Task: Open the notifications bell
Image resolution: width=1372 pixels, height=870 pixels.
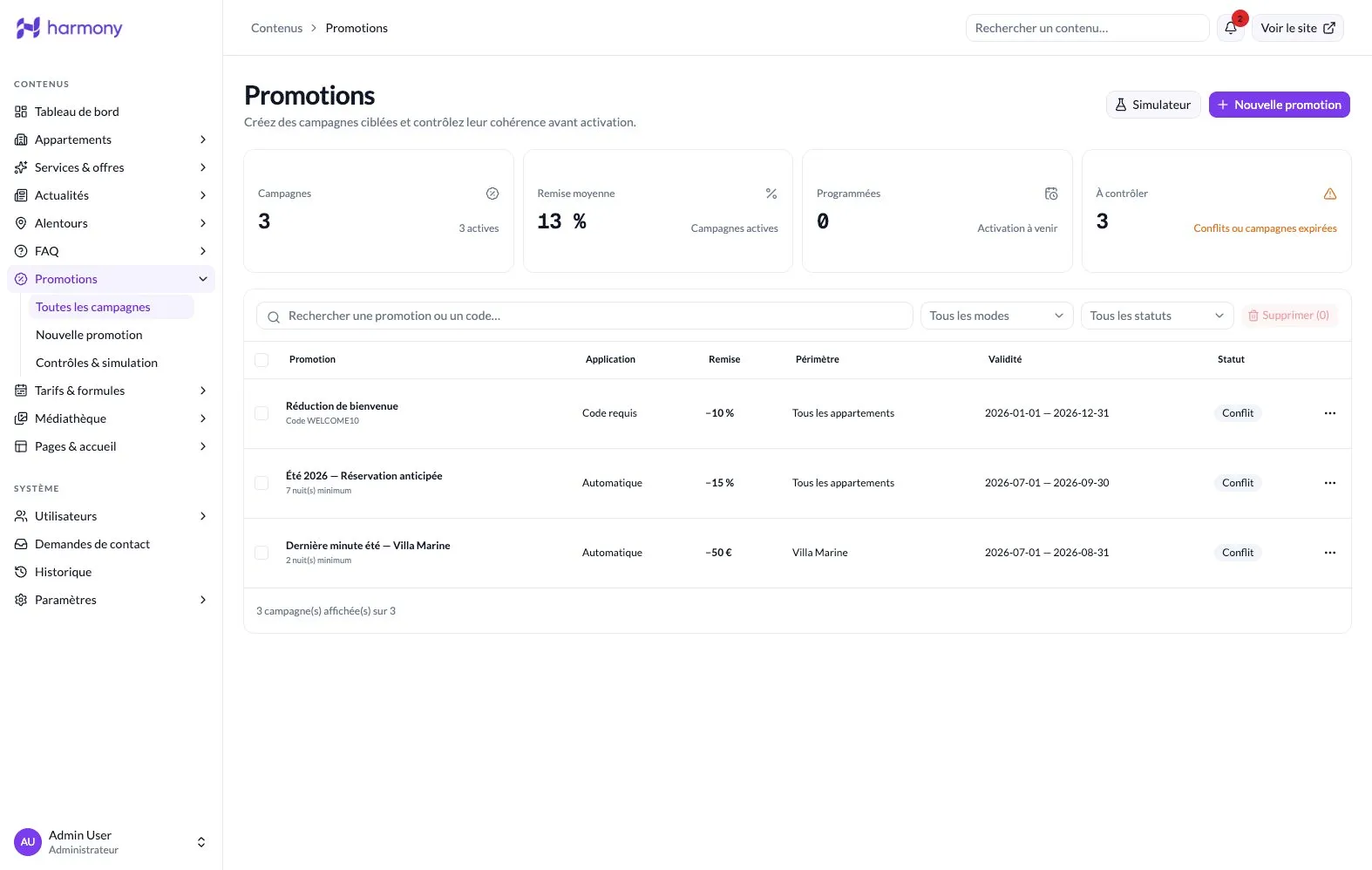Action: (1231, 28)
